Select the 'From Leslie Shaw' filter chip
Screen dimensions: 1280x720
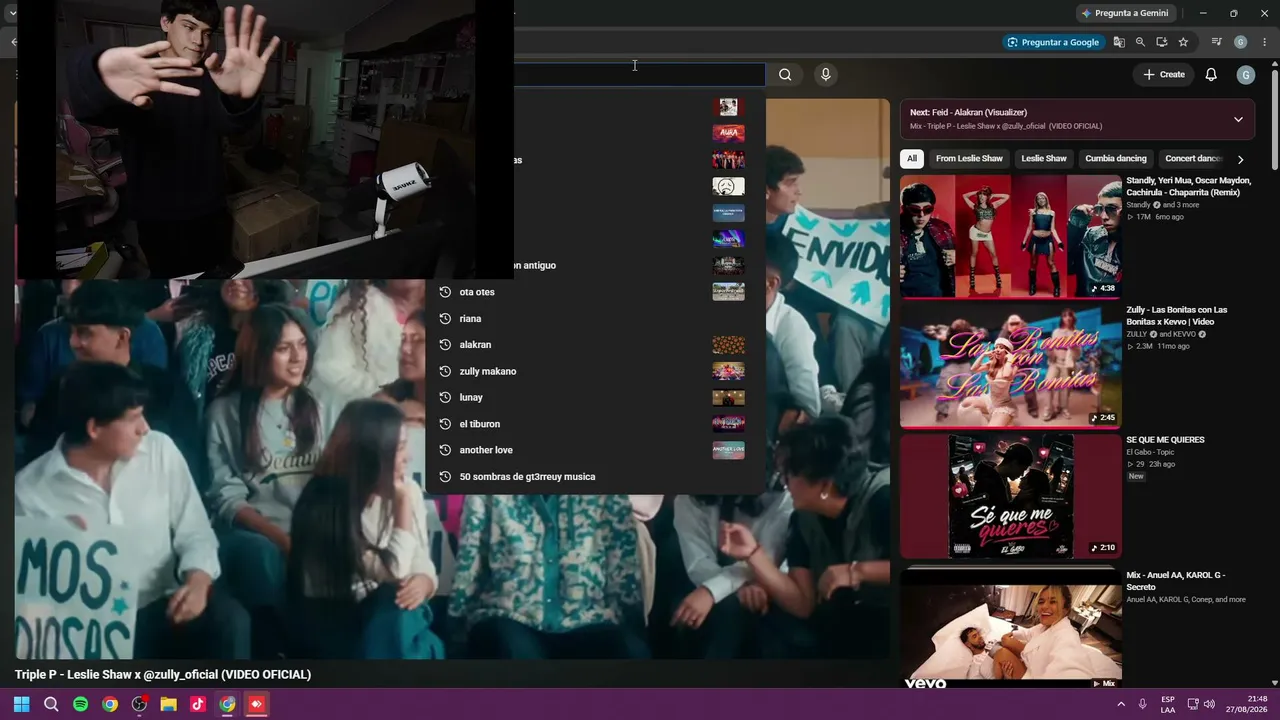(969, 158)
